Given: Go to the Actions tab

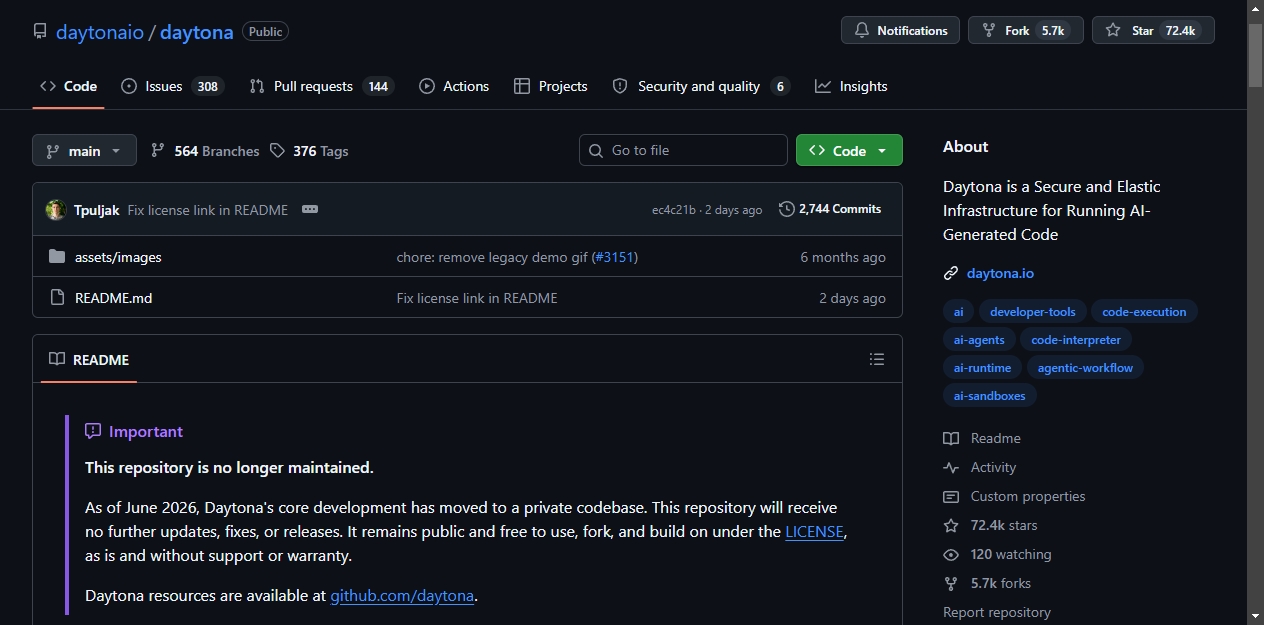Looking at the screenshot, I should pos(454,86).
